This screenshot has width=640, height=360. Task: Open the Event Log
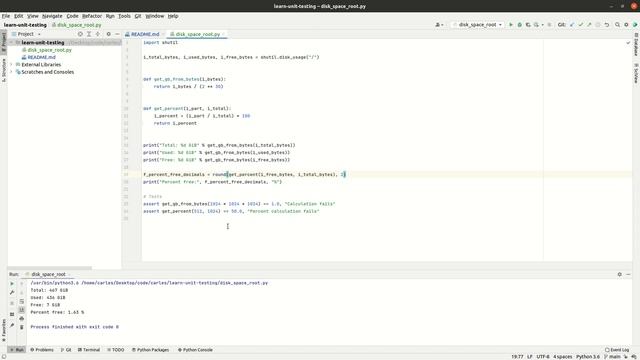(617, 350)
